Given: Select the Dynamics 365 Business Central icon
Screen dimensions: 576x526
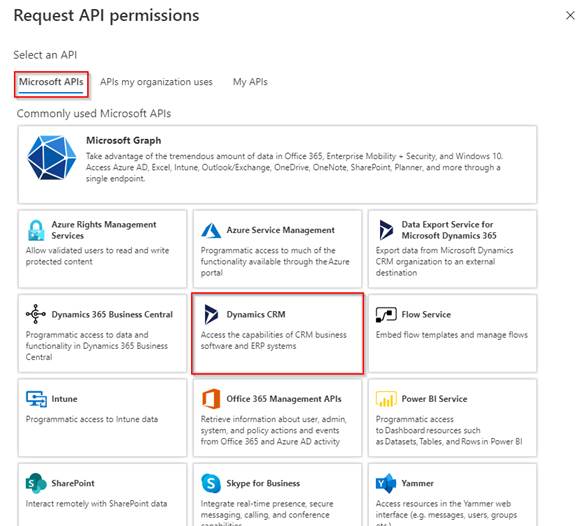Looking at the screenshot, I should click(x=36, y=314).
